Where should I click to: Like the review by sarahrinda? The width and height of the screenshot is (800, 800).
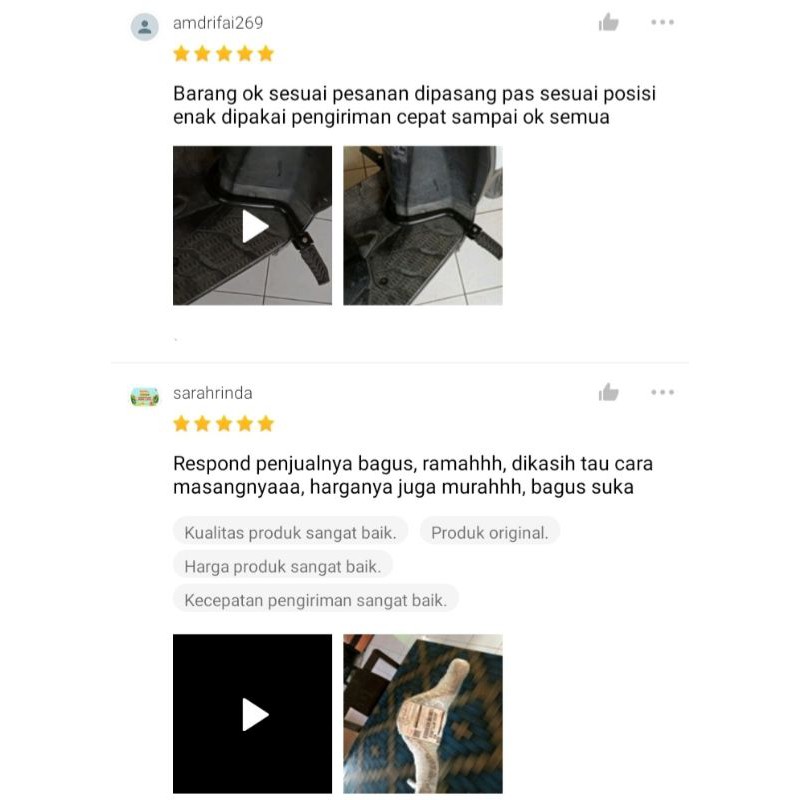tap(608, 392)
